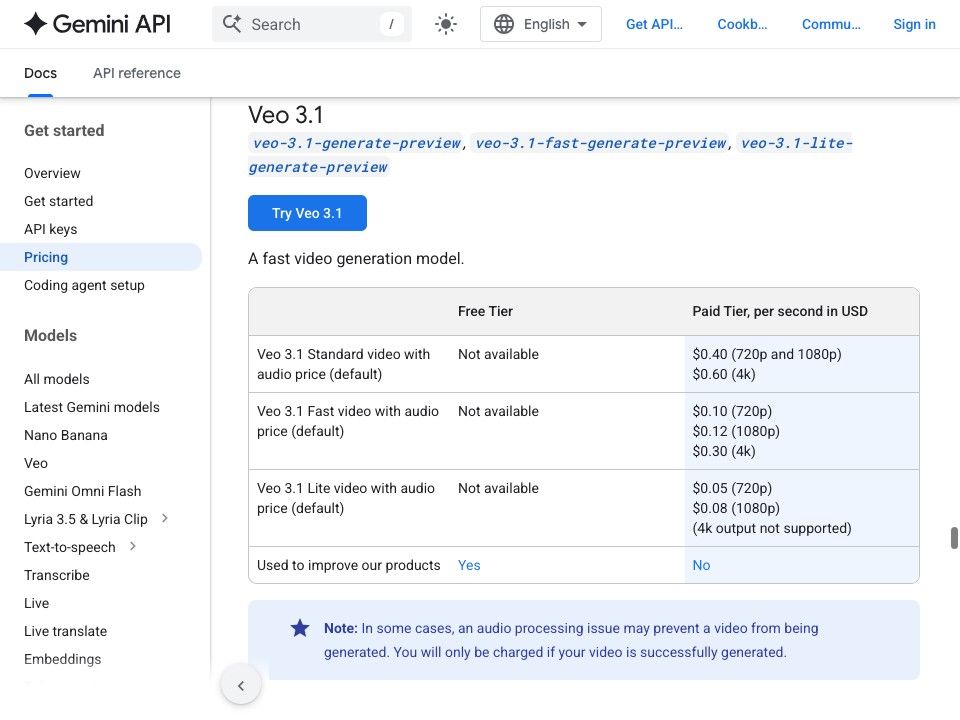Viewport: 960px width, 720px height.
Task: Open All models sidebar item
Action: 56,379
